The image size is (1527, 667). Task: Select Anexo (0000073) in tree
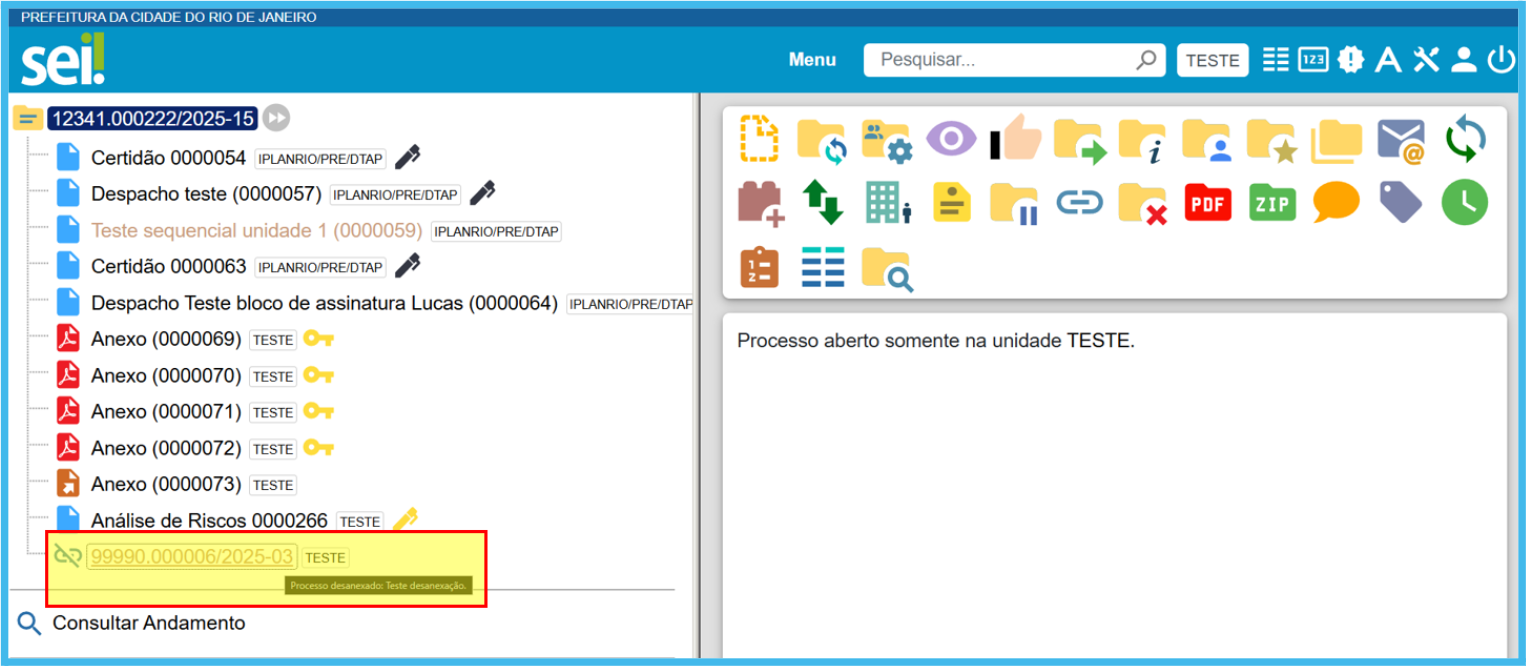click(166, 484)
